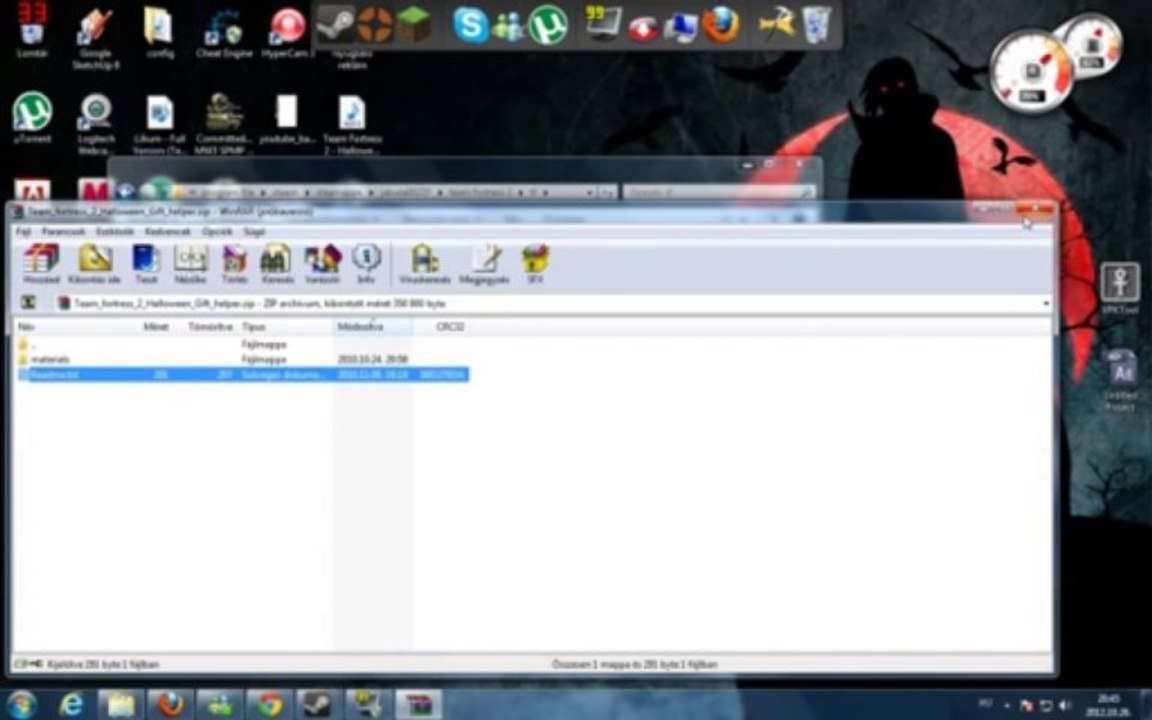Open Google Chrome from the taskbar
The image size is (1152, 720).
[269, 705]
